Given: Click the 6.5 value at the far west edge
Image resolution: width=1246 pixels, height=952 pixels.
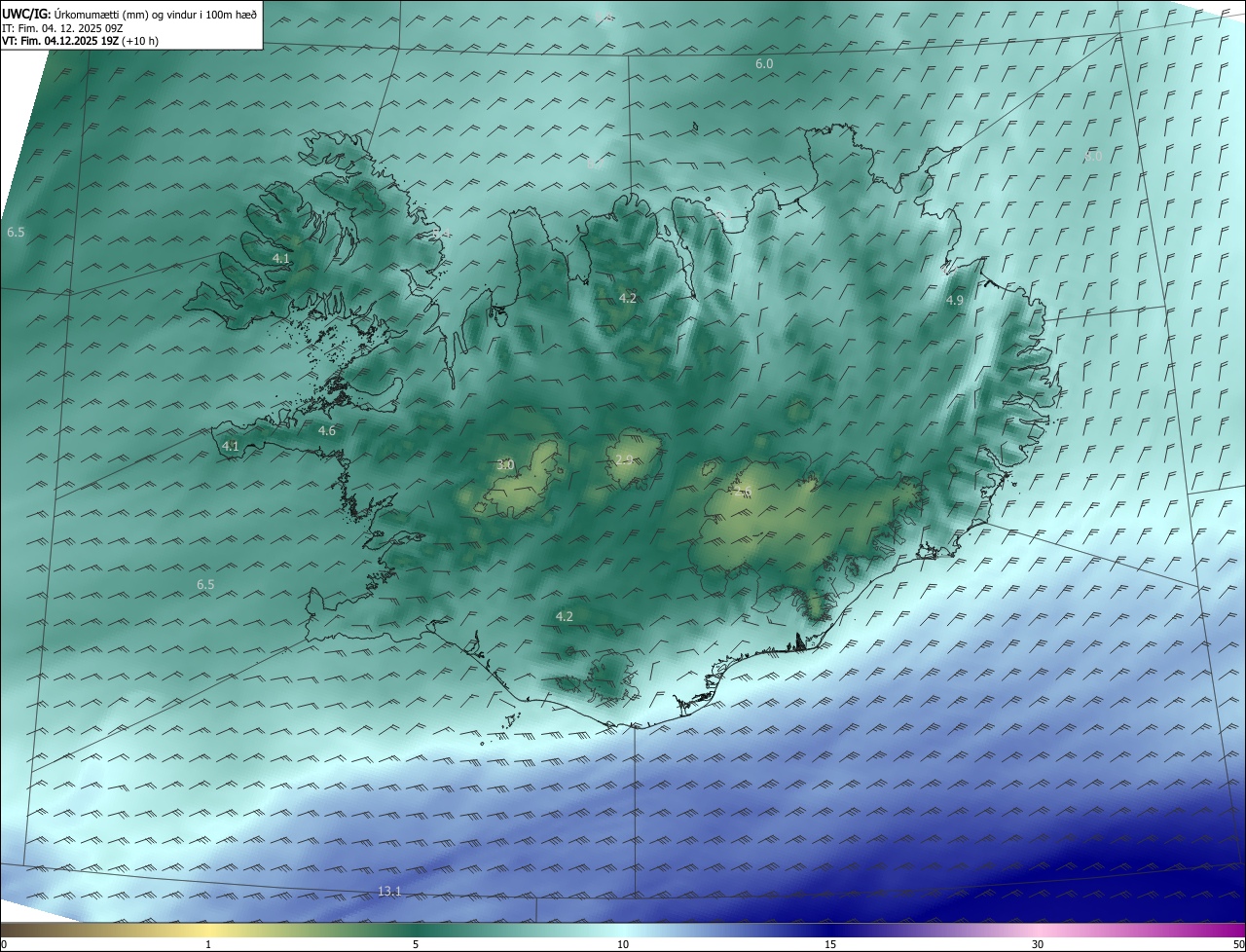Looking at the screenshot, I should click(16, 233).
